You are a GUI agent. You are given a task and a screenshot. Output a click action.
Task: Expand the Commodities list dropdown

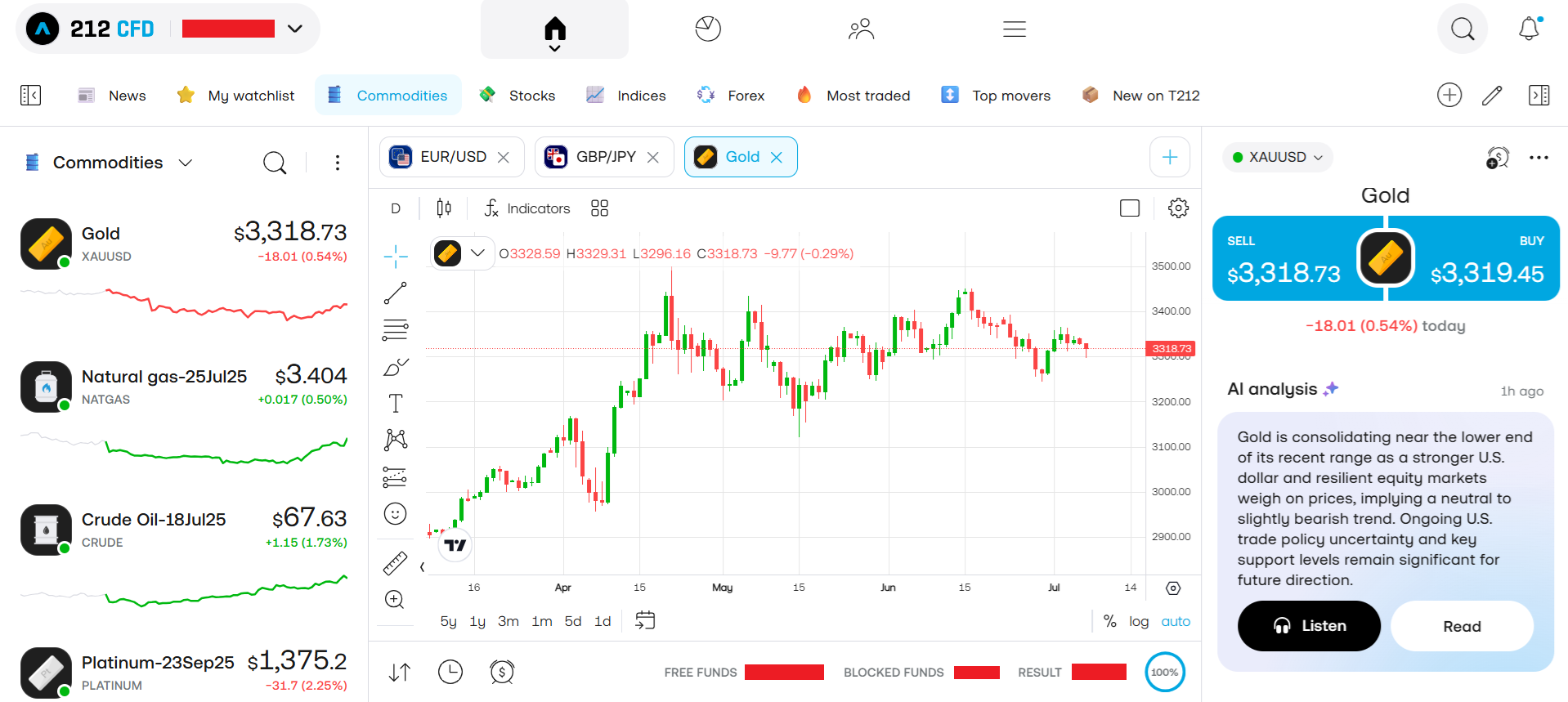pyautogui.click(x=186, y=163)
